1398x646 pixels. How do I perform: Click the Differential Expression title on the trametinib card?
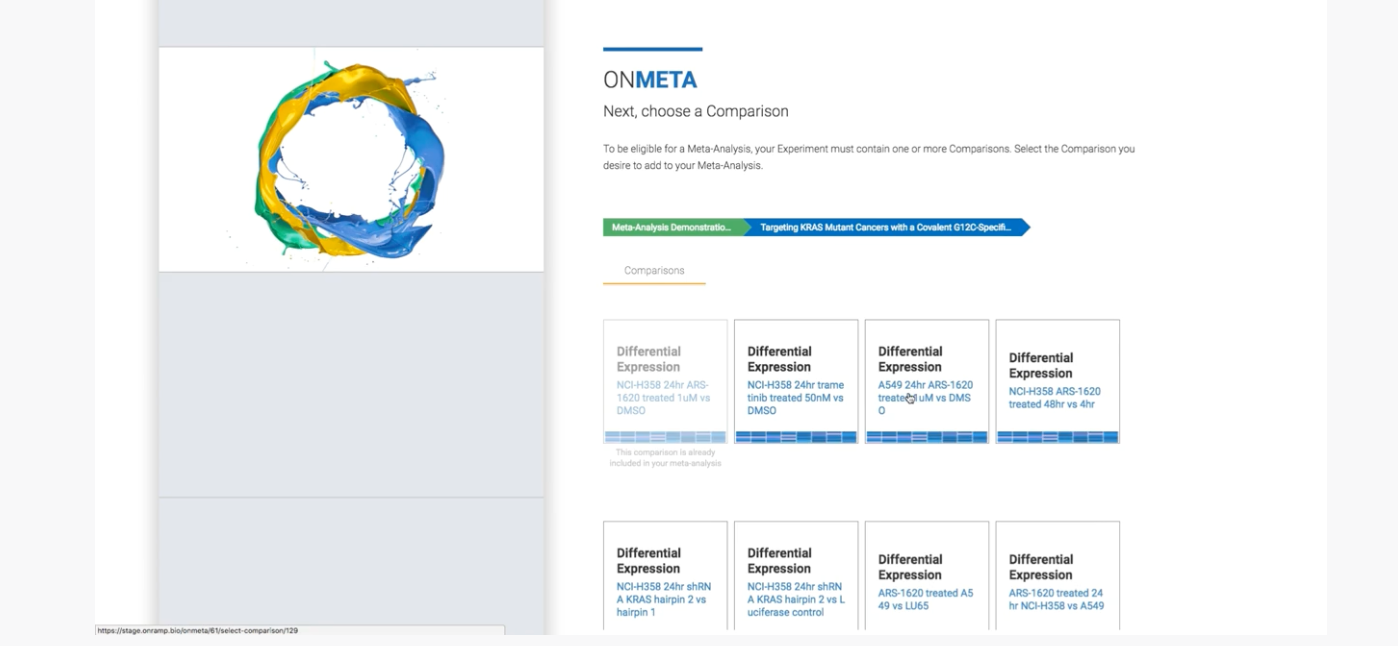coord(779,359)
